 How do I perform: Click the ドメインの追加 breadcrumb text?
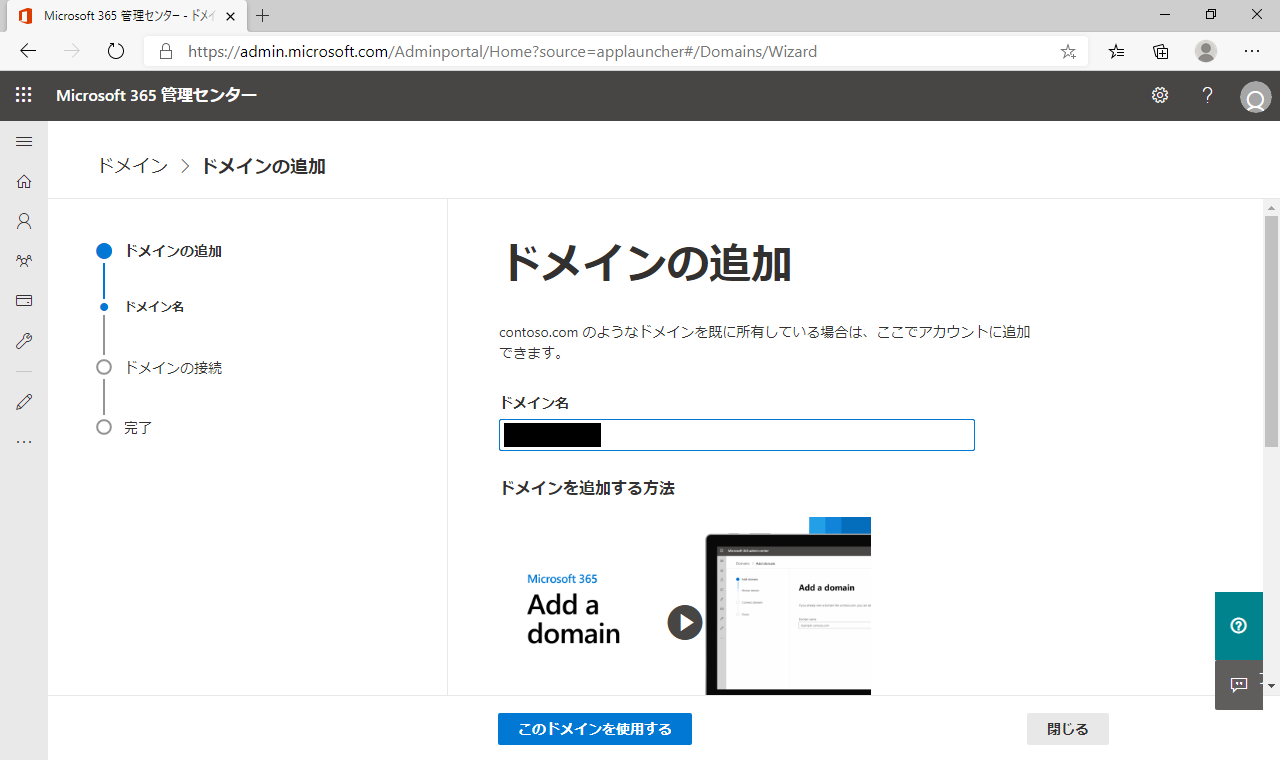point(263,166)
